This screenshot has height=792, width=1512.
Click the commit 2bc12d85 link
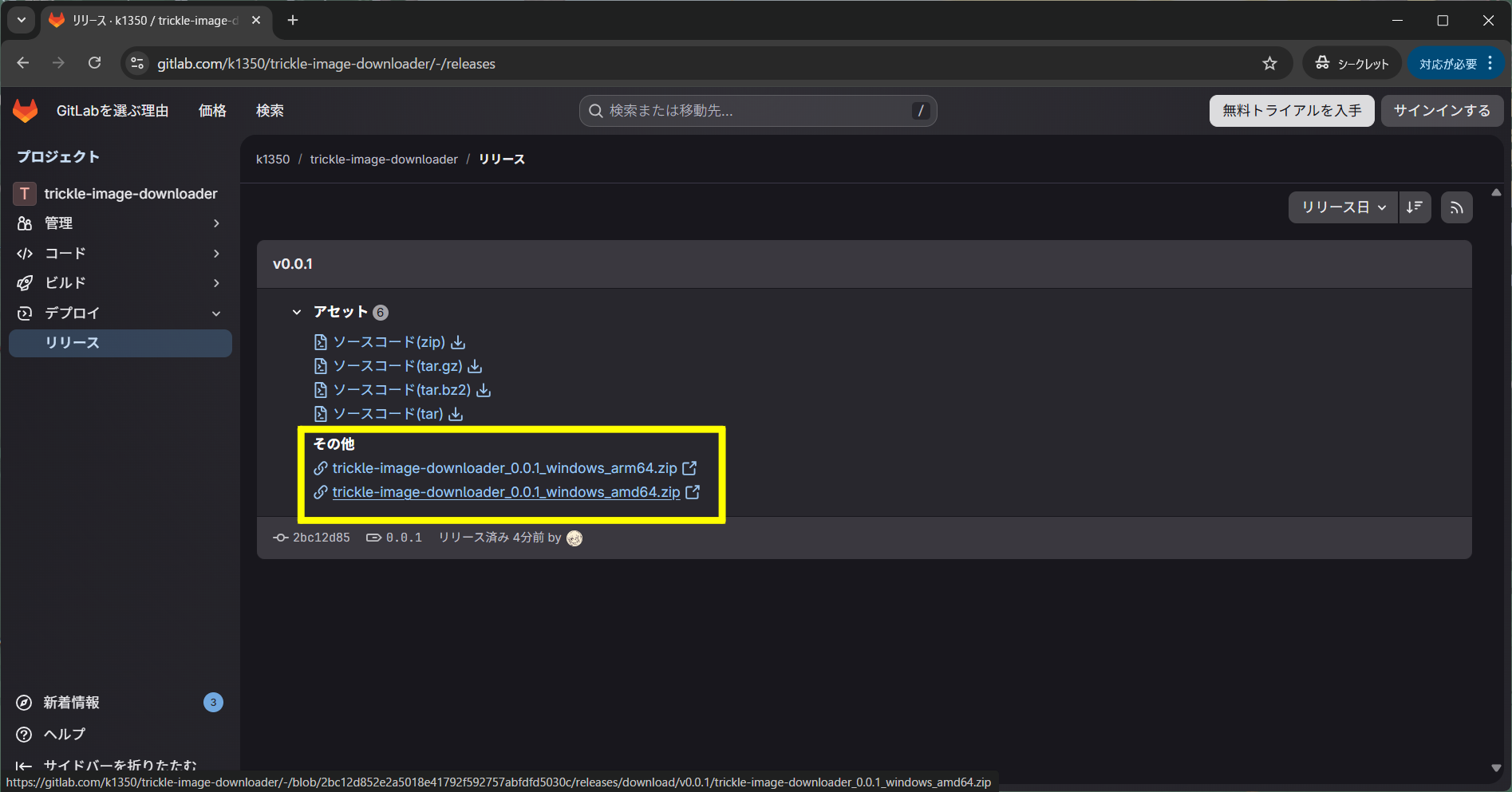coord(321,538)
